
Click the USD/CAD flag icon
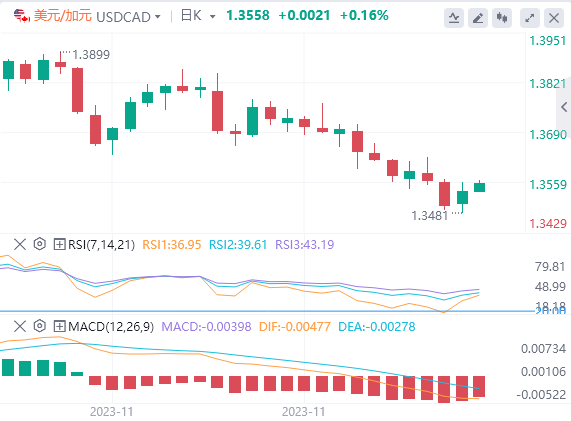(22, 16)
